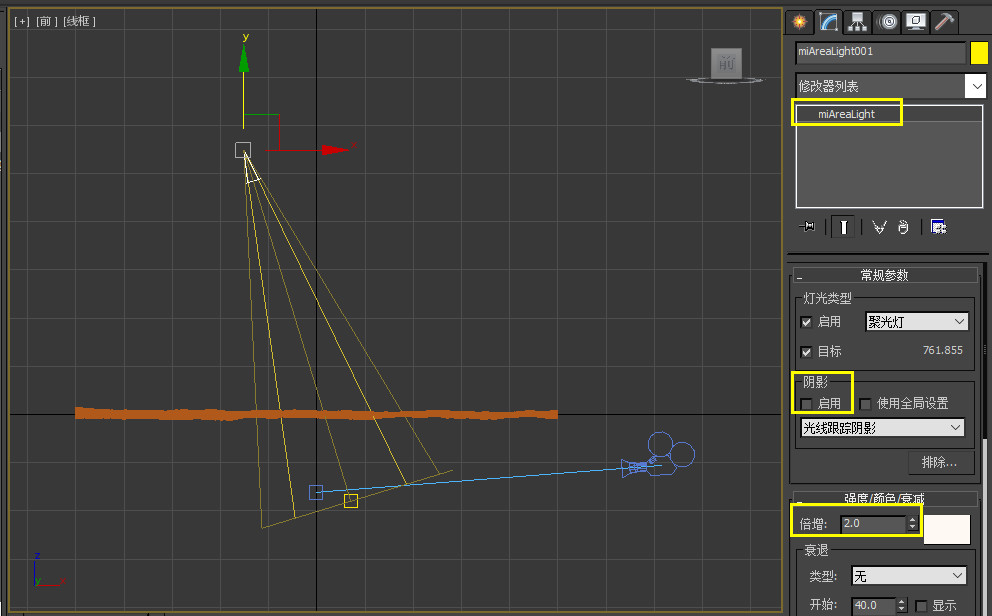Viewport: 992px width, 616px height.
Task: Open the [线框] shading menu
Action: (80, 22)
